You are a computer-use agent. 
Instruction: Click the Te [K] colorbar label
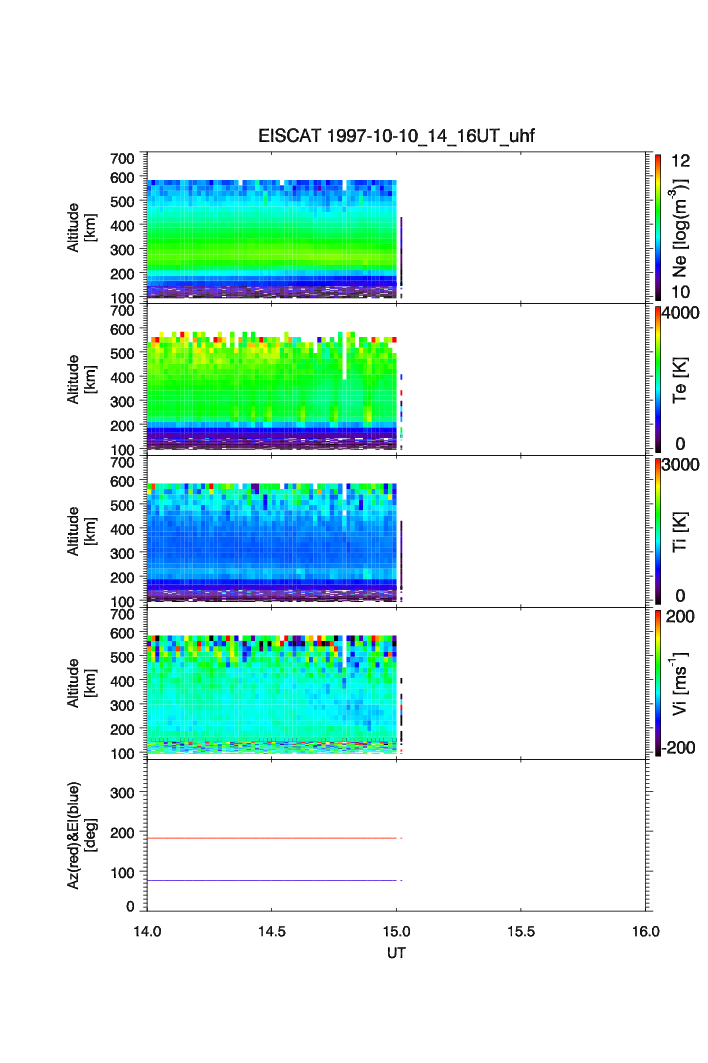pos(680,380)
